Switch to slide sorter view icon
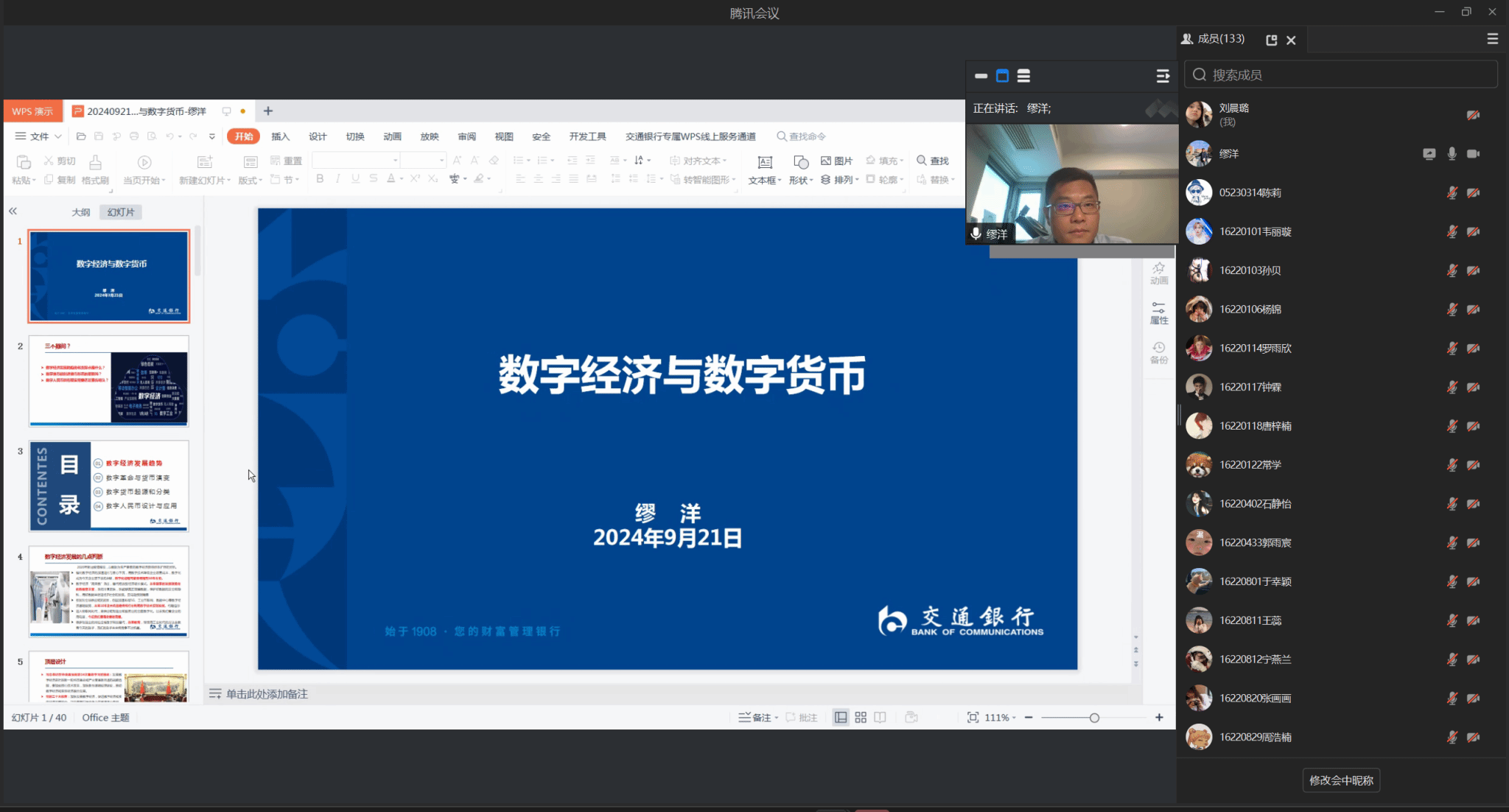 click(x=861, y=717)
